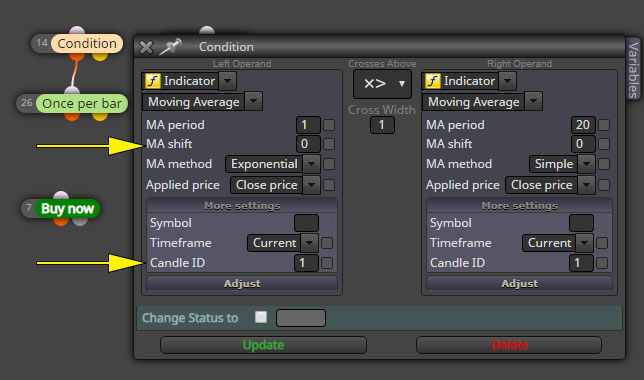Click left MA shift input field
644x380 pixels.
[x=308, y=144]
